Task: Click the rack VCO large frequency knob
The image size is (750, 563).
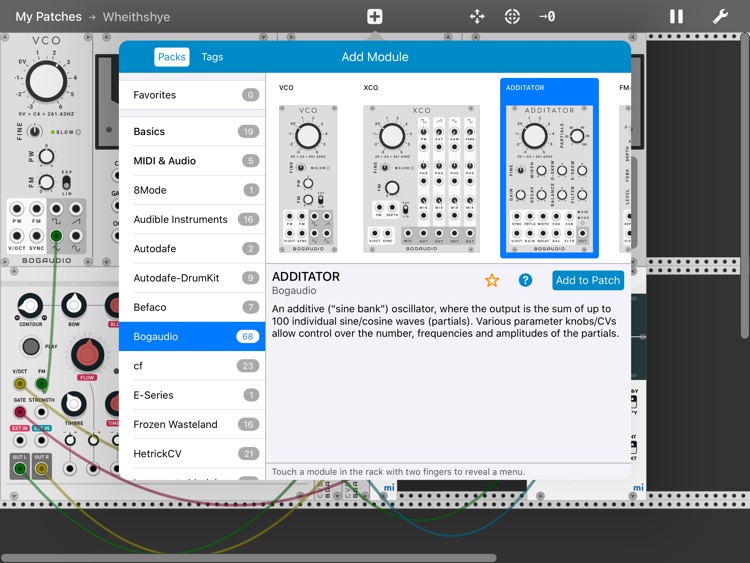Action: [x=46, y=81]
